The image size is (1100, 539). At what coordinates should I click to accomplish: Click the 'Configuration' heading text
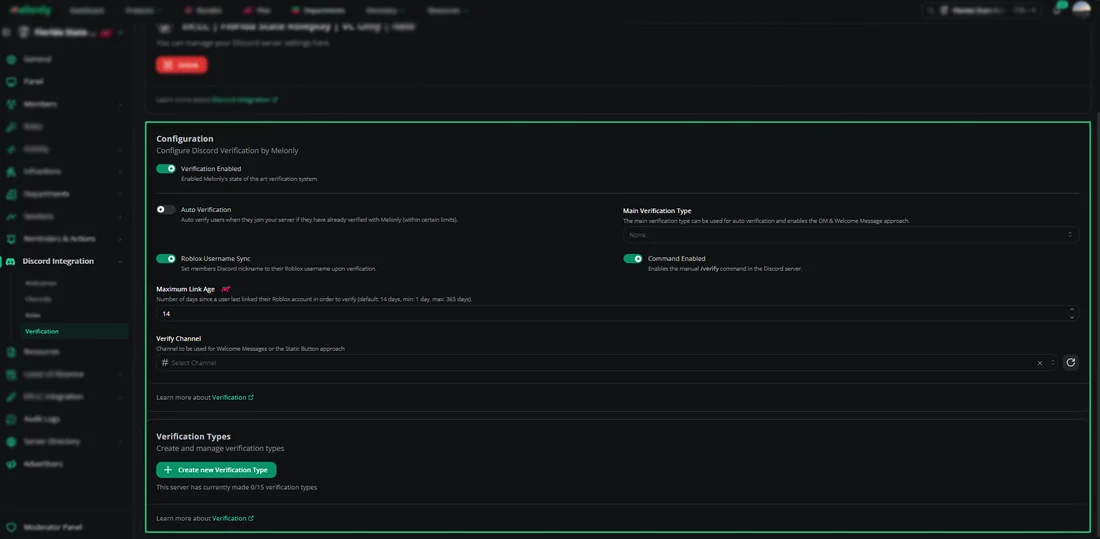tap(185, 139)
